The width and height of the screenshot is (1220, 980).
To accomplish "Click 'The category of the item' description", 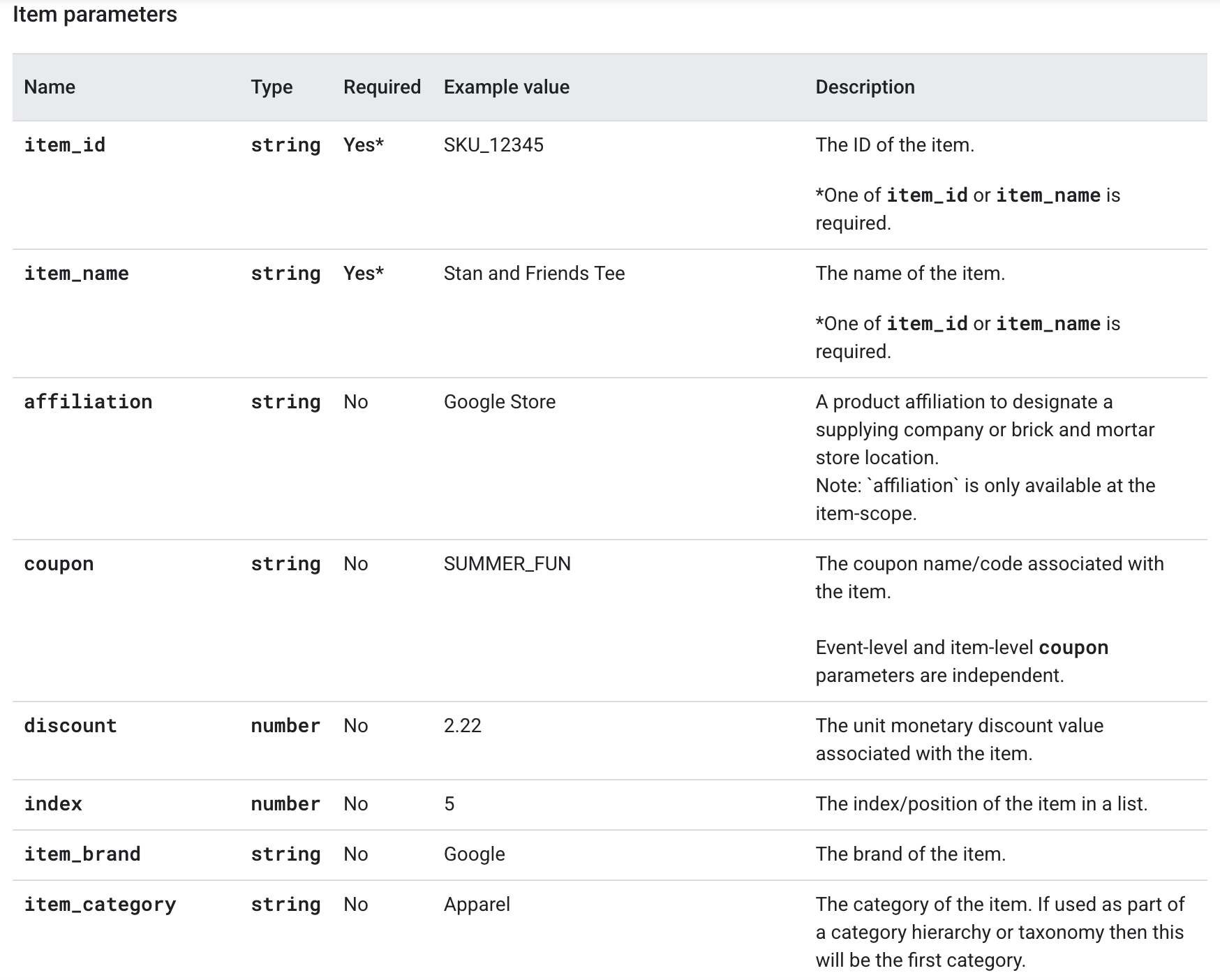I will click(1000, 932).
